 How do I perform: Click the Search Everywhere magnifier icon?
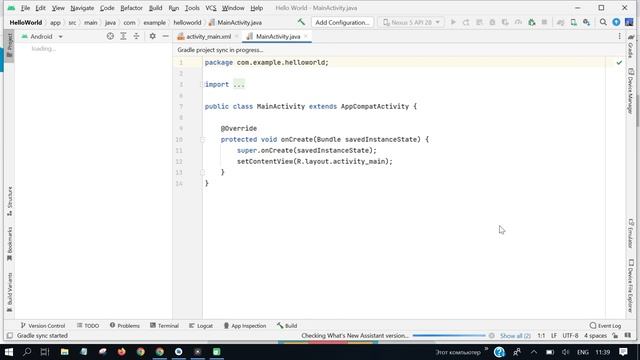tap(603, 22)
